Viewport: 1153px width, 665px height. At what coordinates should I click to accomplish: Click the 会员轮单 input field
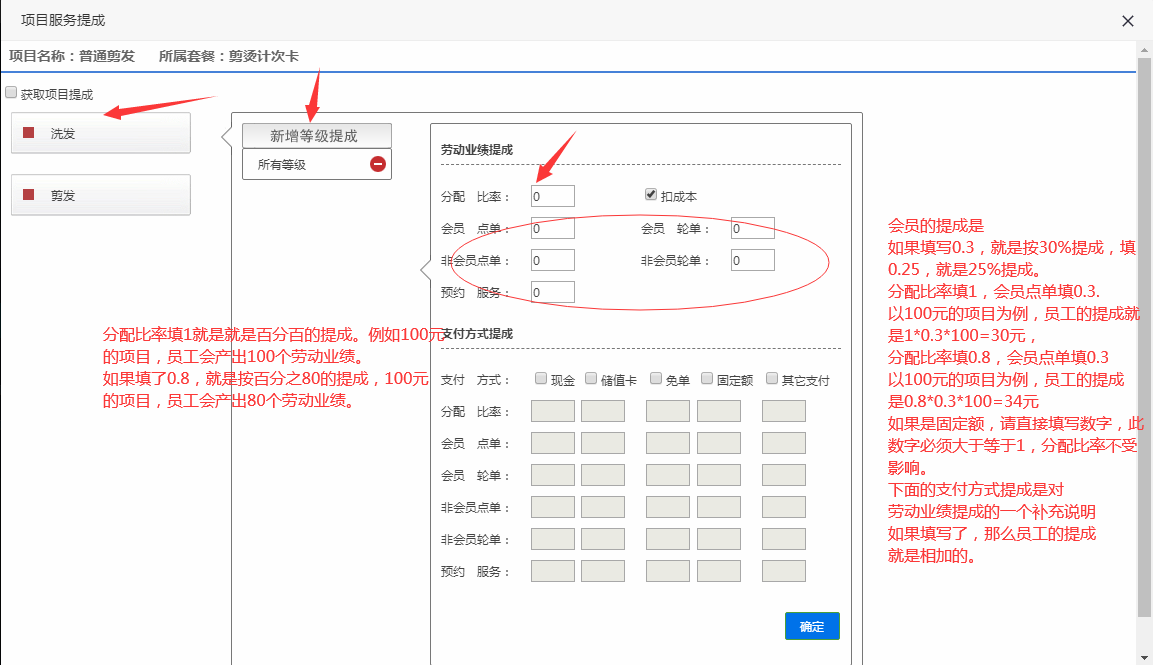pos(752,229)
